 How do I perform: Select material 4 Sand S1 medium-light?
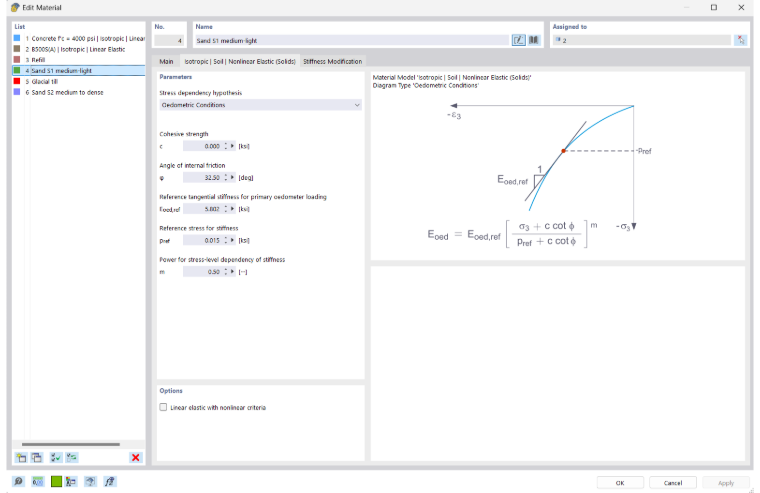(x=79, y=71)
